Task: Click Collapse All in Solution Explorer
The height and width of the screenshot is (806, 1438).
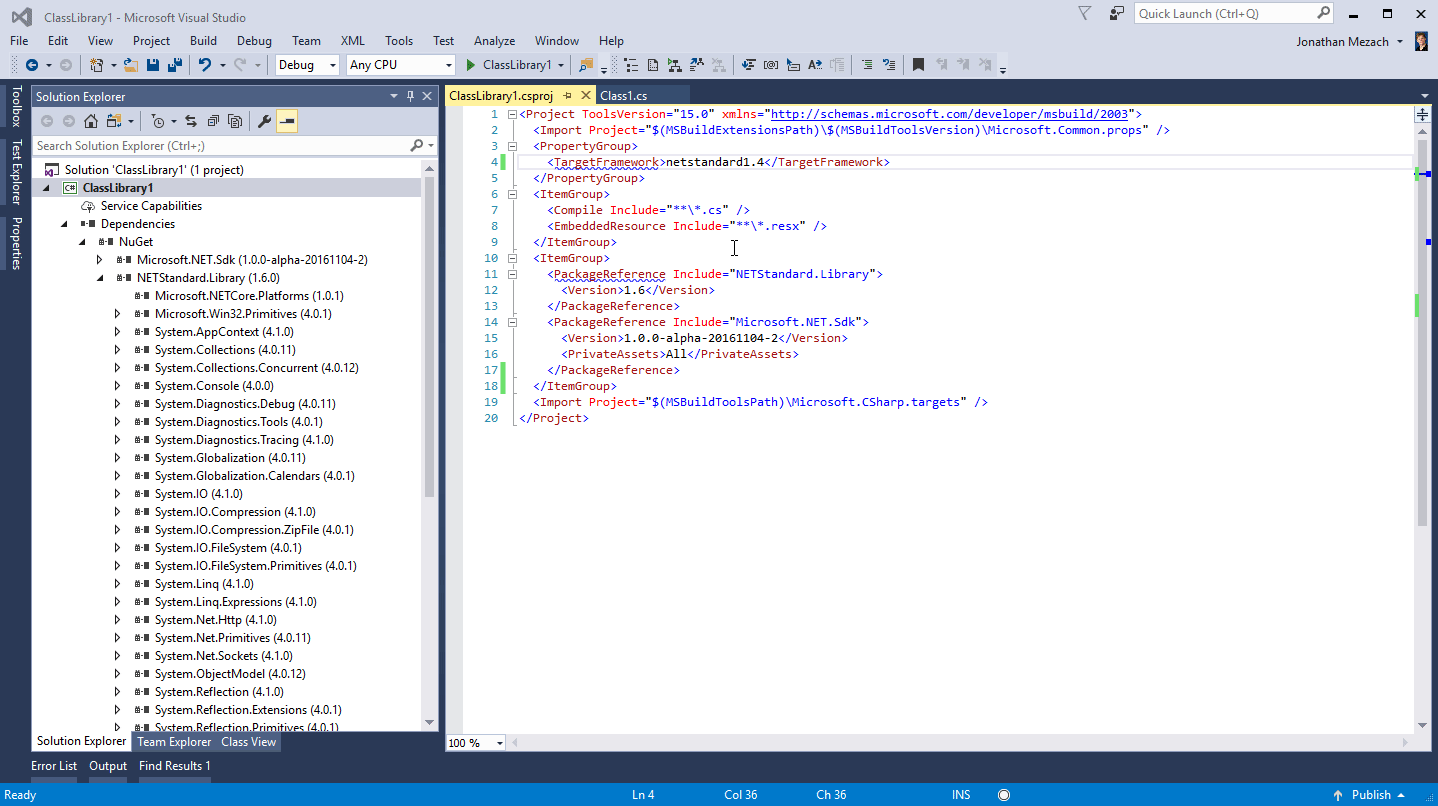Action: (x=213, y=121)
